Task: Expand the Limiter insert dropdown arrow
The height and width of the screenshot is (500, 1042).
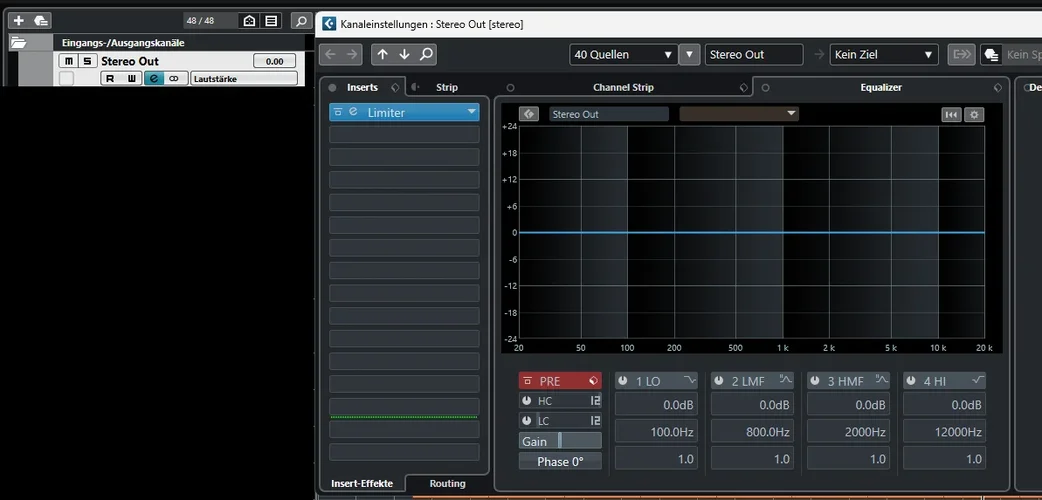Action: pos(471,112)
